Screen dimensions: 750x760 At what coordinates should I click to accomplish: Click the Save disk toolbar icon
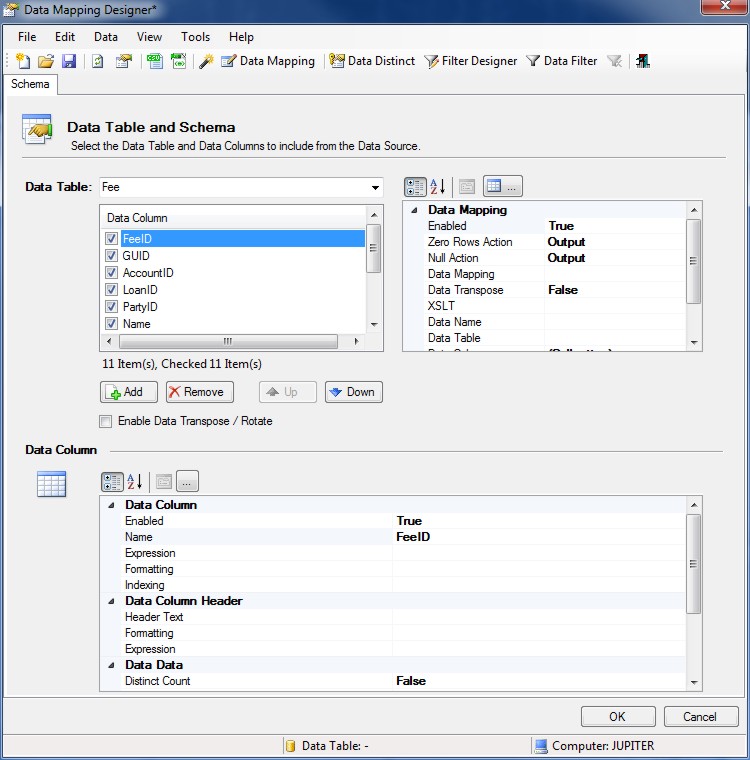(69, 61)
